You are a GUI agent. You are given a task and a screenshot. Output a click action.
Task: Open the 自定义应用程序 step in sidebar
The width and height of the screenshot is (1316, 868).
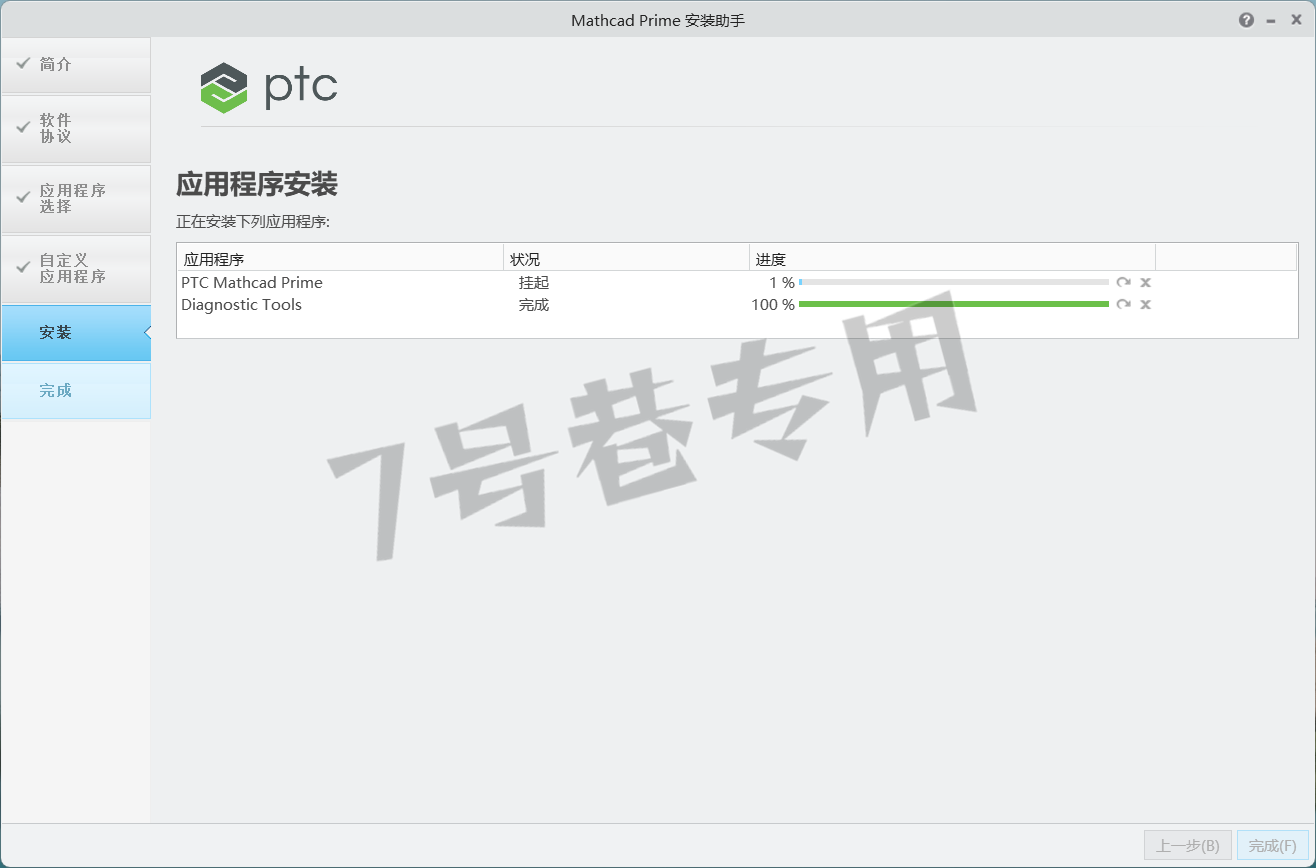click(76, 269)
